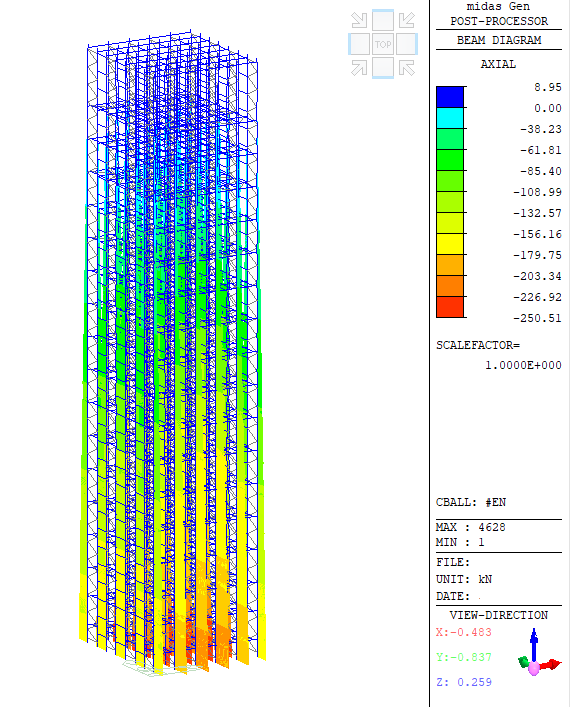Click the legend value -132.57
The width and height of the screenshot is (572, 707).
point(537,213)
